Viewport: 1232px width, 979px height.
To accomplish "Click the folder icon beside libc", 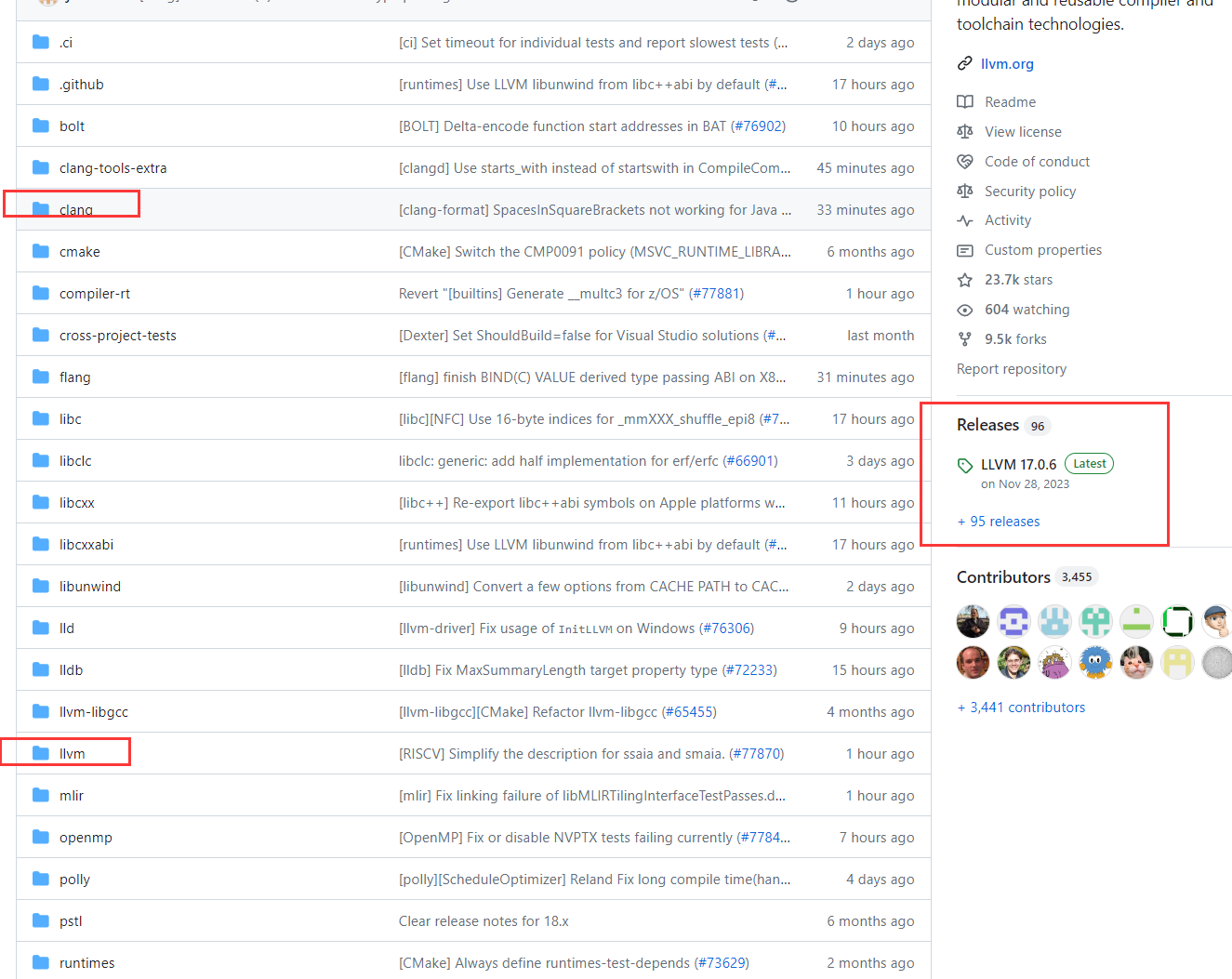I will [41, 418].
